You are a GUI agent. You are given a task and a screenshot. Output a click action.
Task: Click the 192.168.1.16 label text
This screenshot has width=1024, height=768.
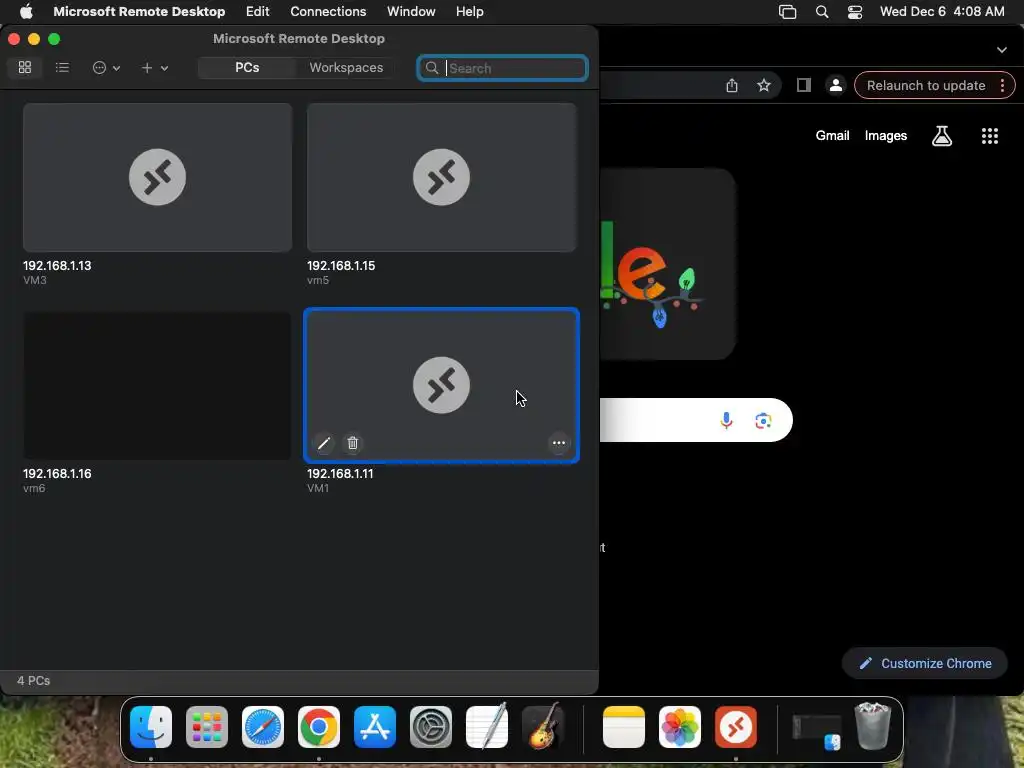57,473
